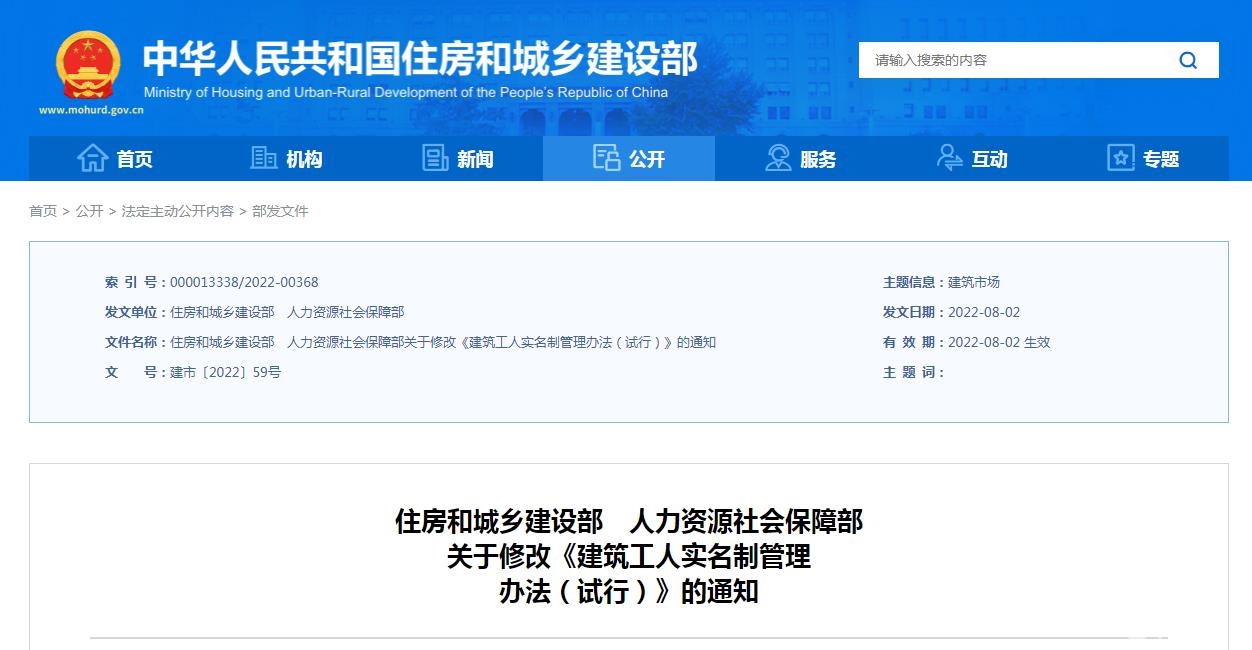Click the English ministry name subtitle
The image size is (1252, 650).
406,92
